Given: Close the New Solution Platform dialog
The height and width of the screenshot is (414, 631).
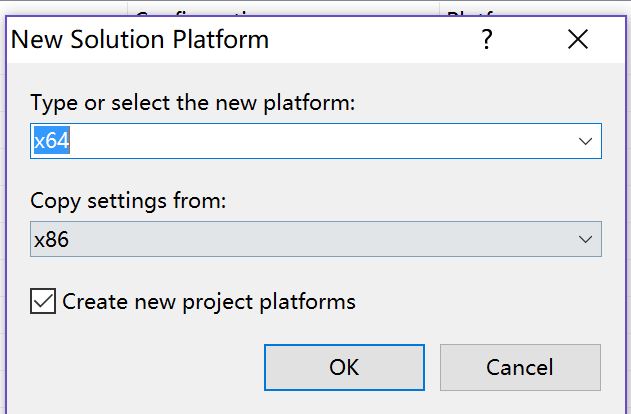Looking at the screenshot, I should tap(577, 41).
